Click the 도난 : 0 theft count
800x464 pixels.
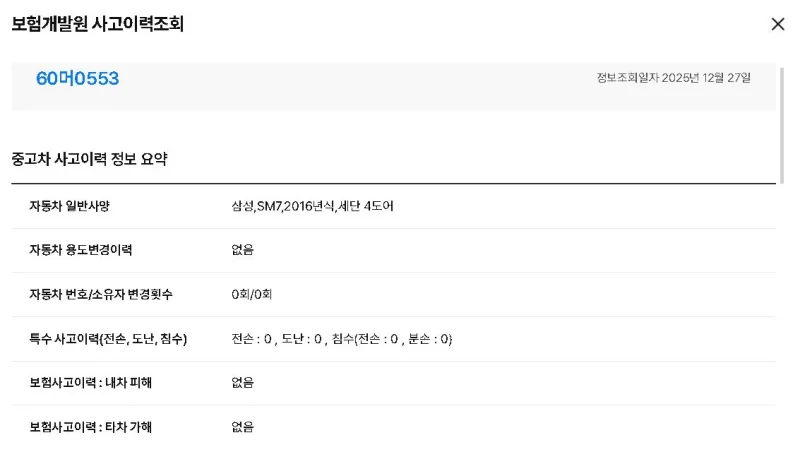pos(302,339)
